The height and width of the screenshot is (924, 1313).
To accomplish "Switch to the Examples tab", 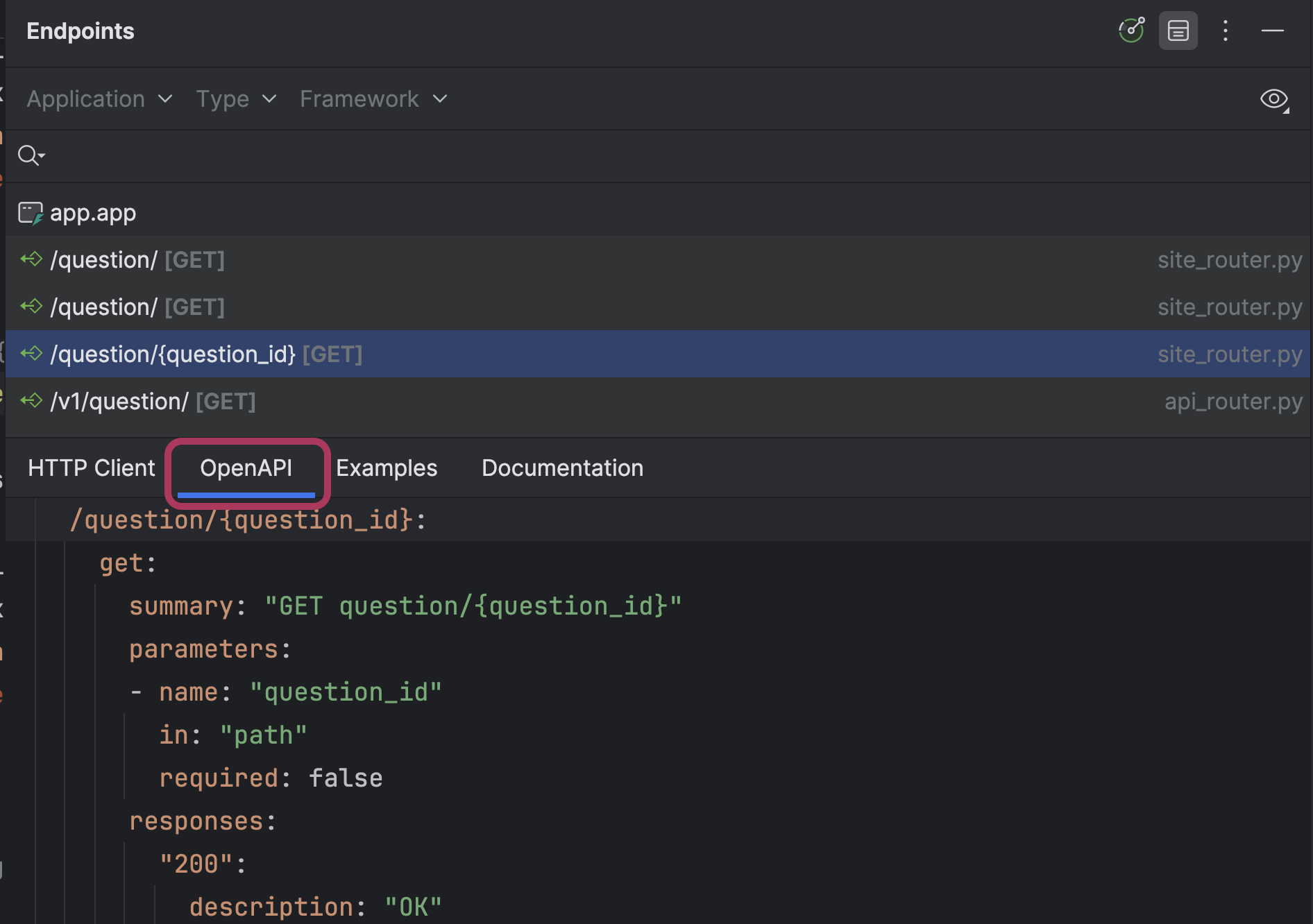I will [387, 468].
